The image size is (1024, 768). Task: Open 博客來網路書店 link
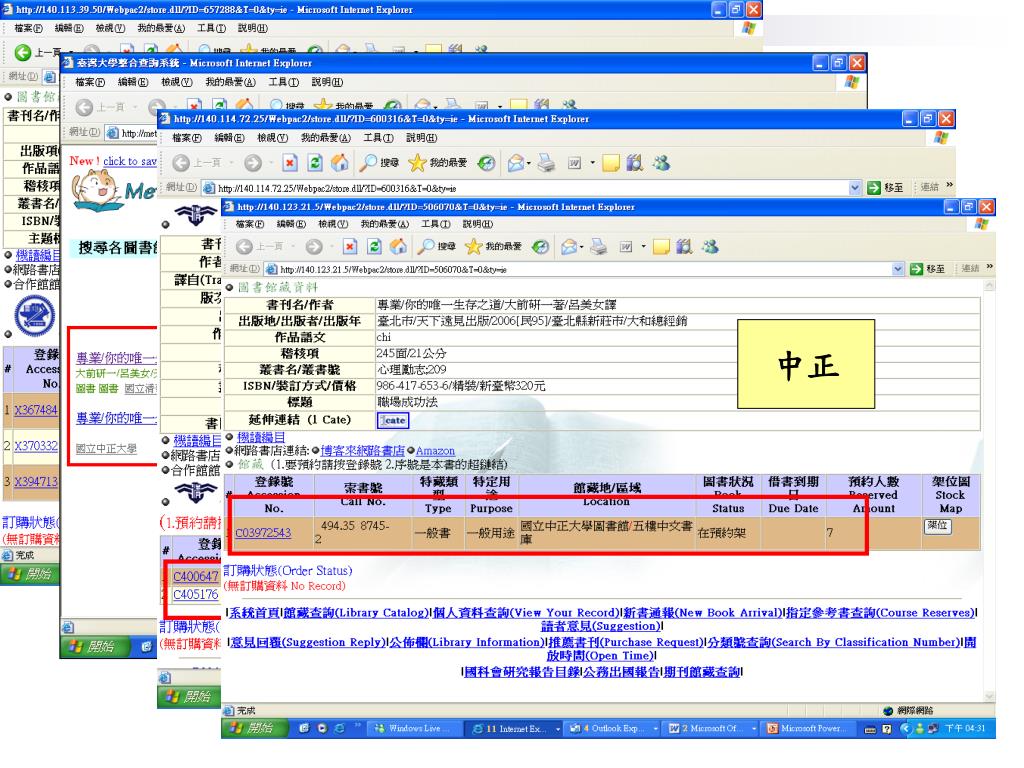point(362,451)
